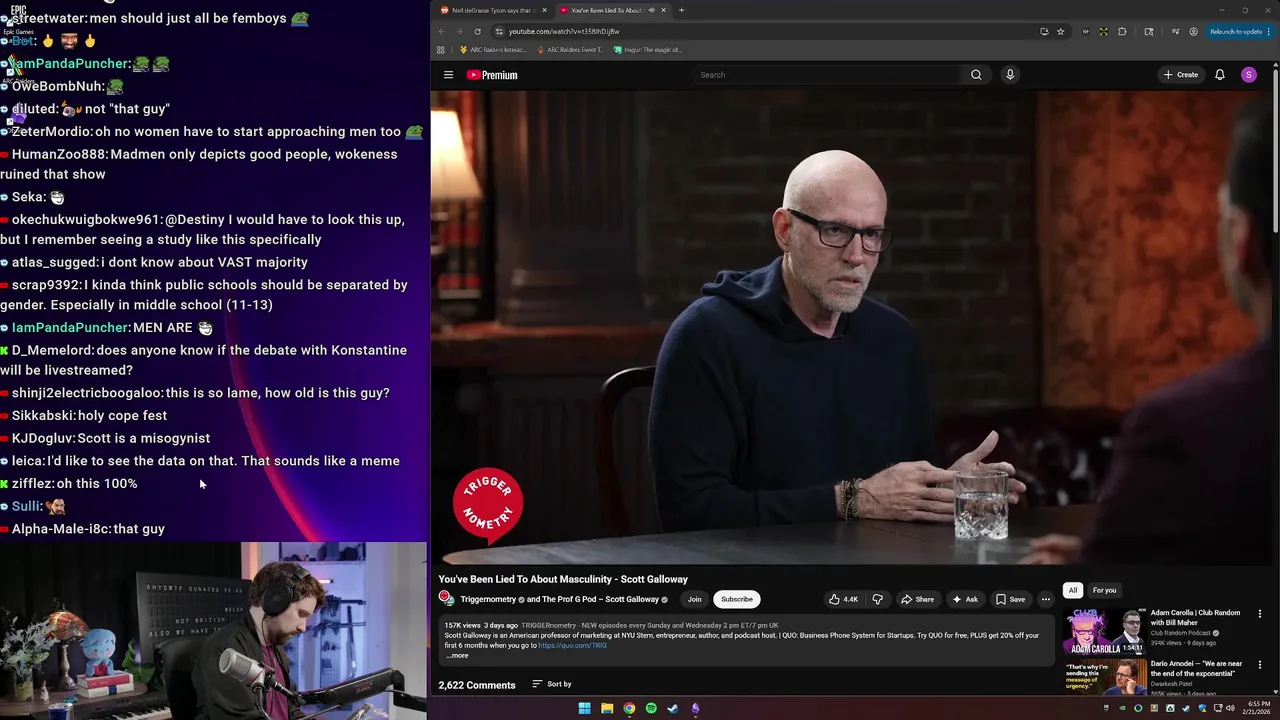The width and height of the screenshot is (1280, 720).
Task: Open a new Chrome tab
Action: click(x=681, y=10)
